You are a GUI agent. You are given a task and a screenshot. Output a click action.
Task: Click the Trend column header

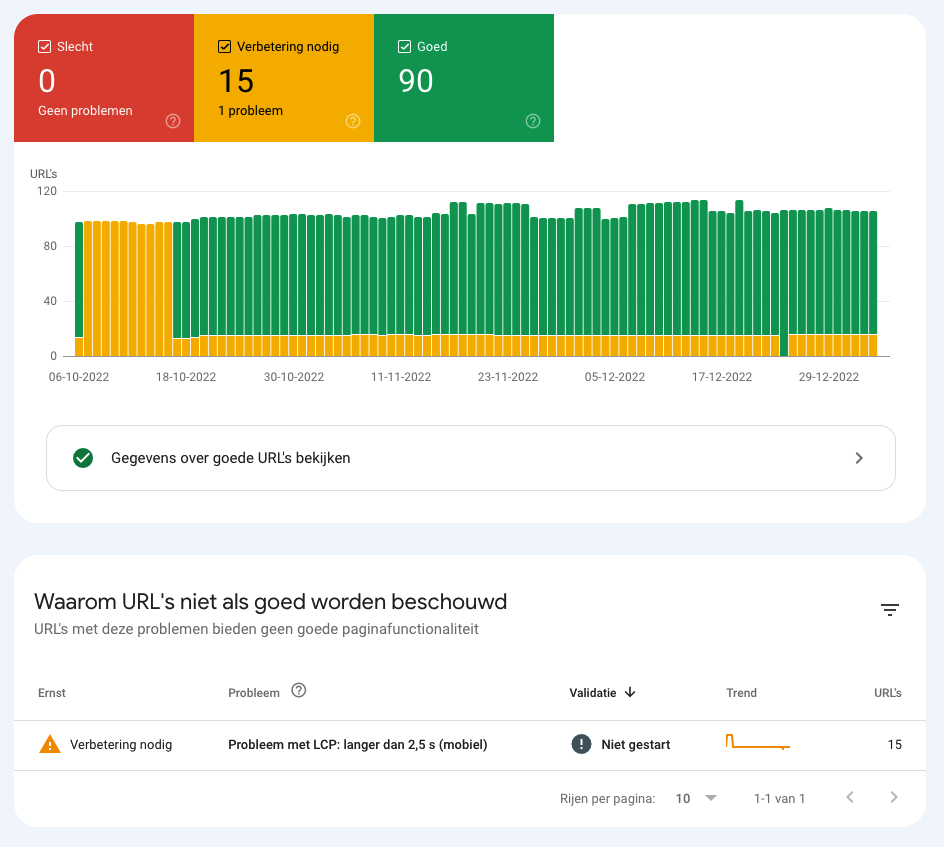[x=741, y=693]
